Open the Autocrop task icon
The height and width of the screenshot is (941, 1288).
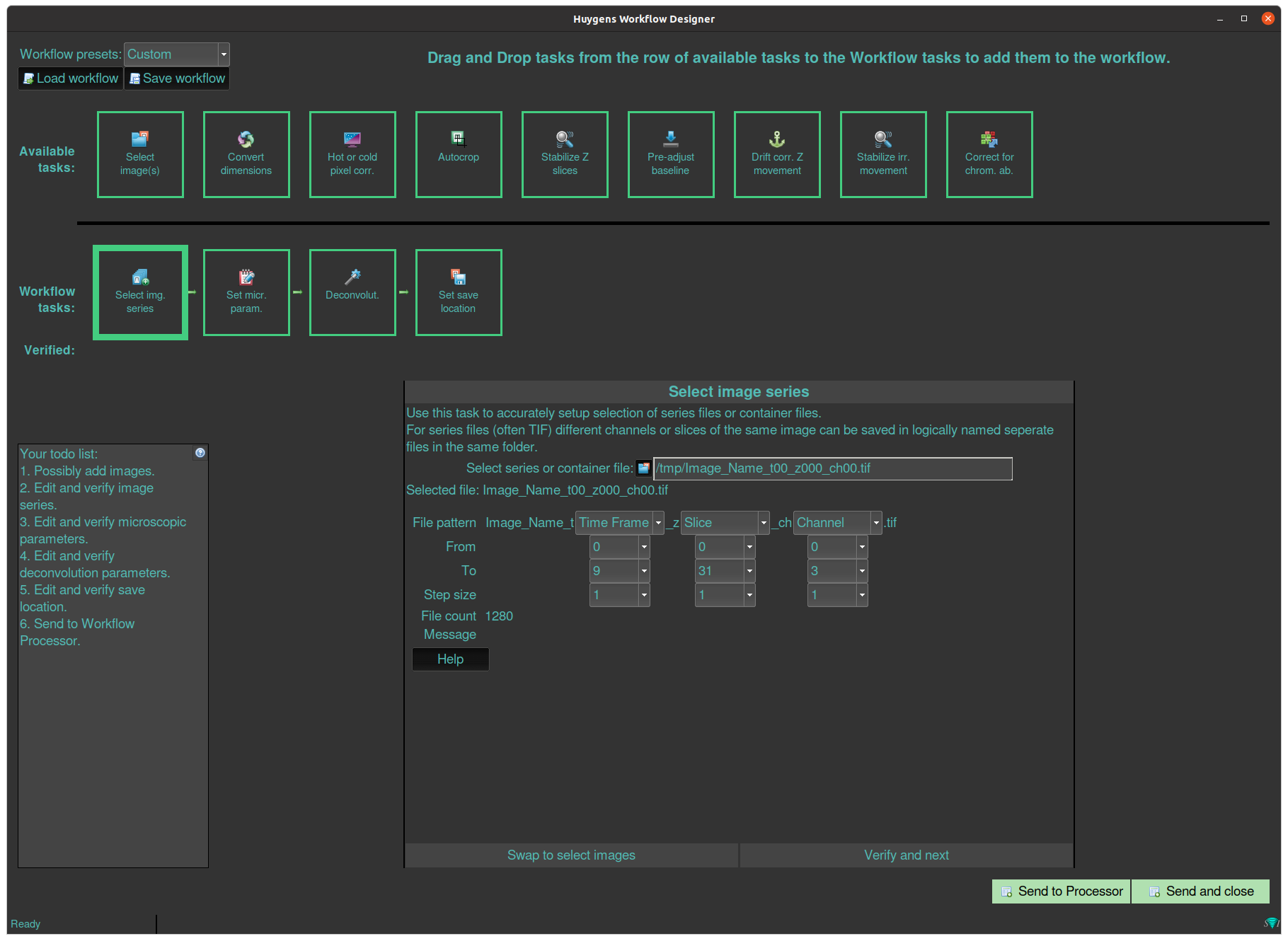click(x=459, y=154)
